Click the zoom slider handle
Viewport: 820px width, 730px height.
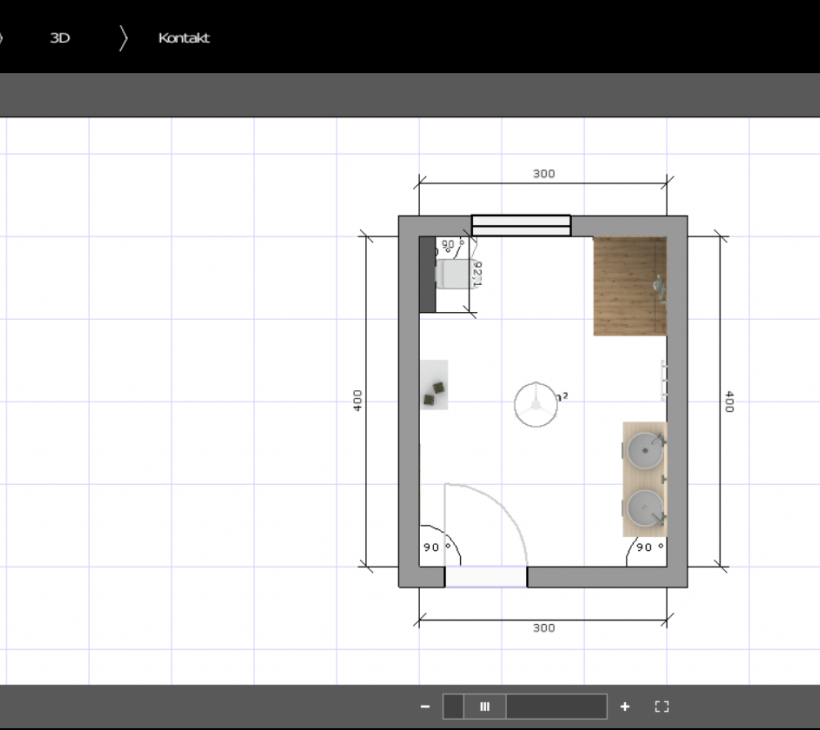tap(485, 706)
